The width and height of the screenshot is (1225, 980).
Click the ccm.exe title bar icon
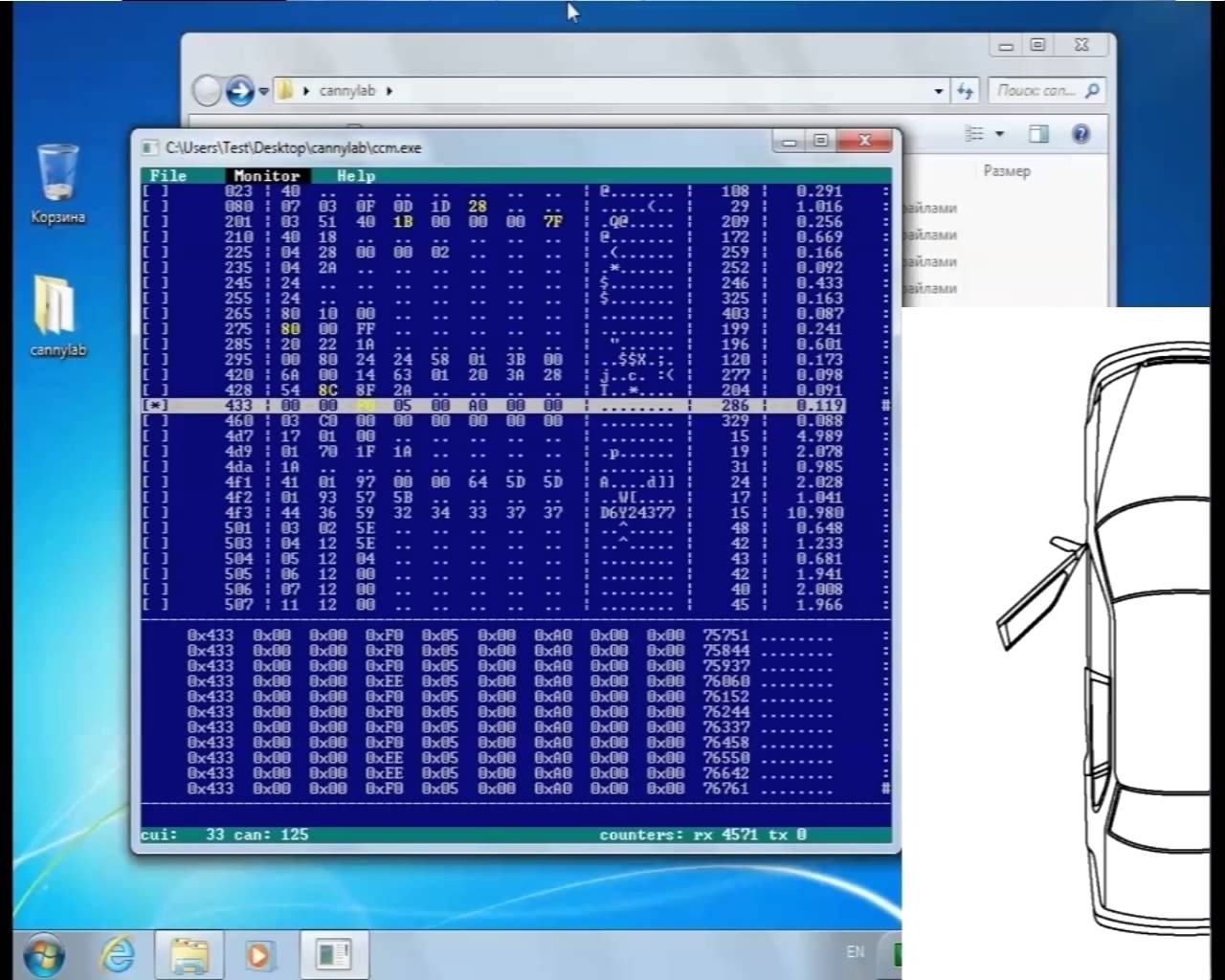[148, 147]
